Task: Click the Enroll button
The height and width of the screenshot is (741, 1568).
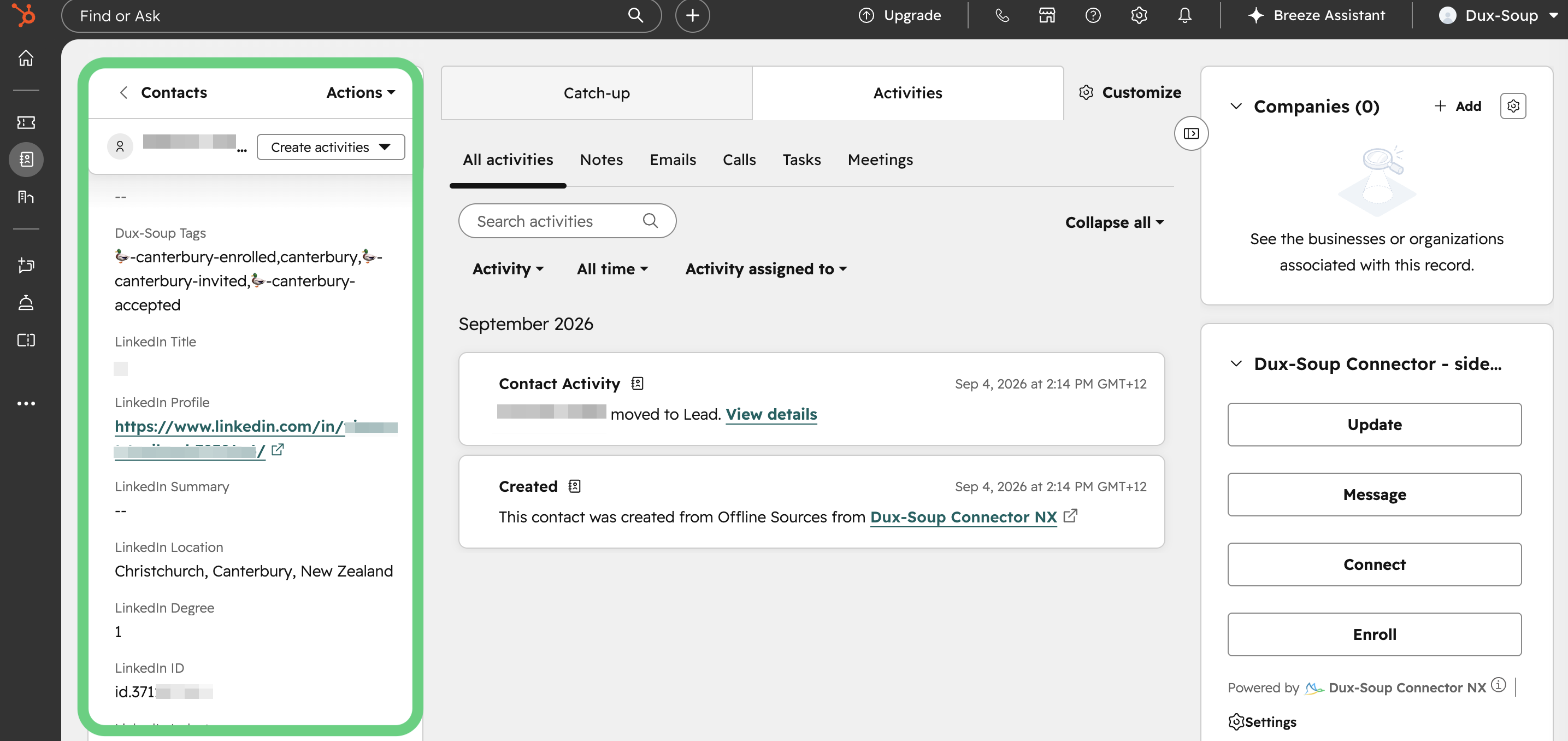Action: [1375, 634]
